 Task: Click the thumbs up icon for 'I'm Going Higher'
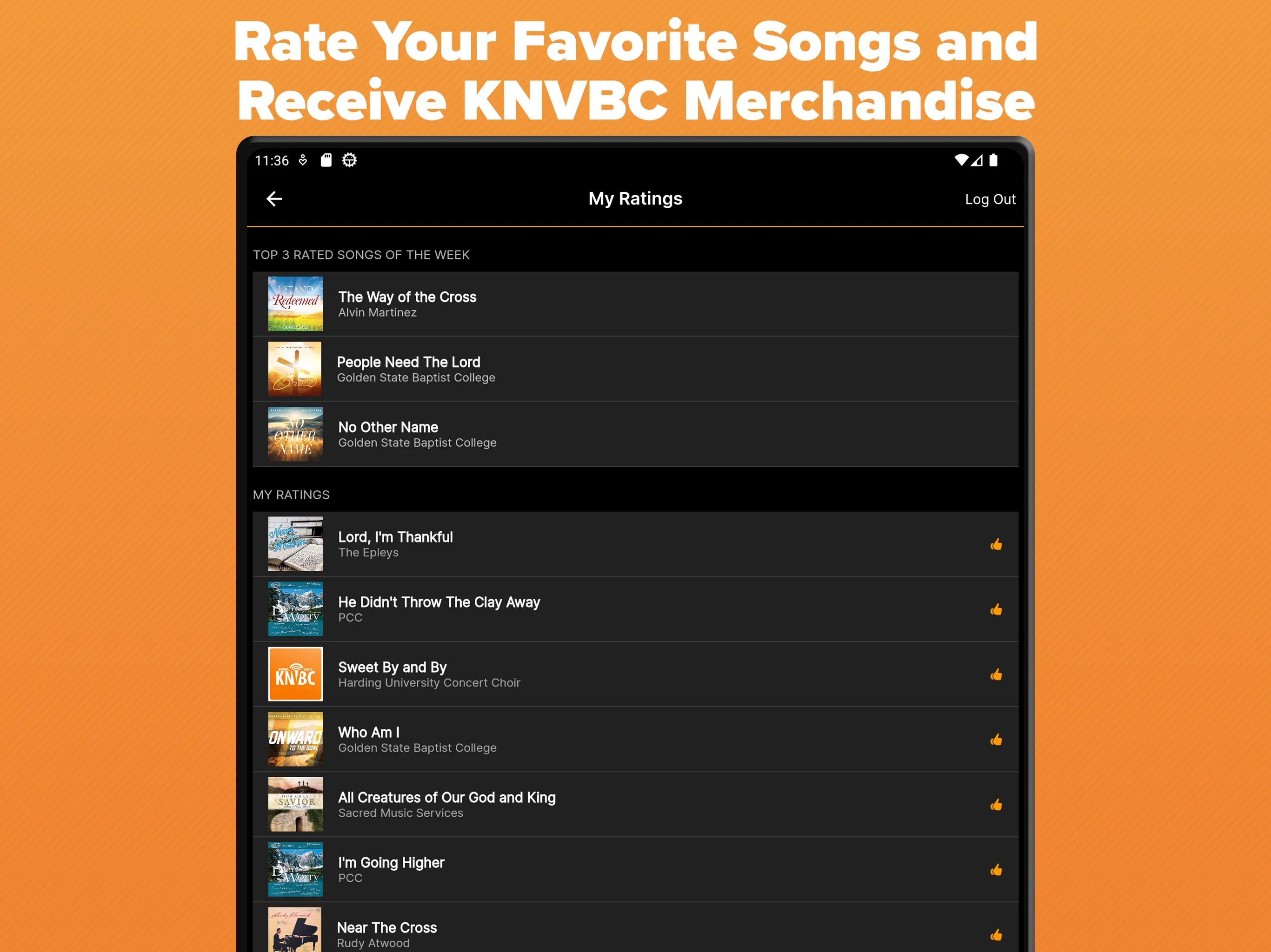tap(996, 868)
